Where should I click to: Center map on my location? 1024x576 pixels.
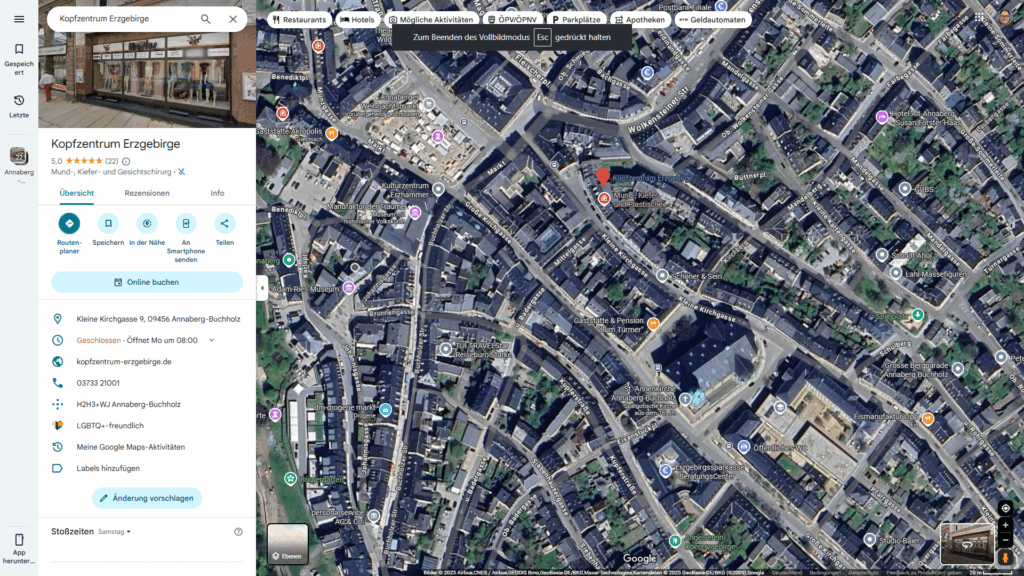tap(1005, 508)
